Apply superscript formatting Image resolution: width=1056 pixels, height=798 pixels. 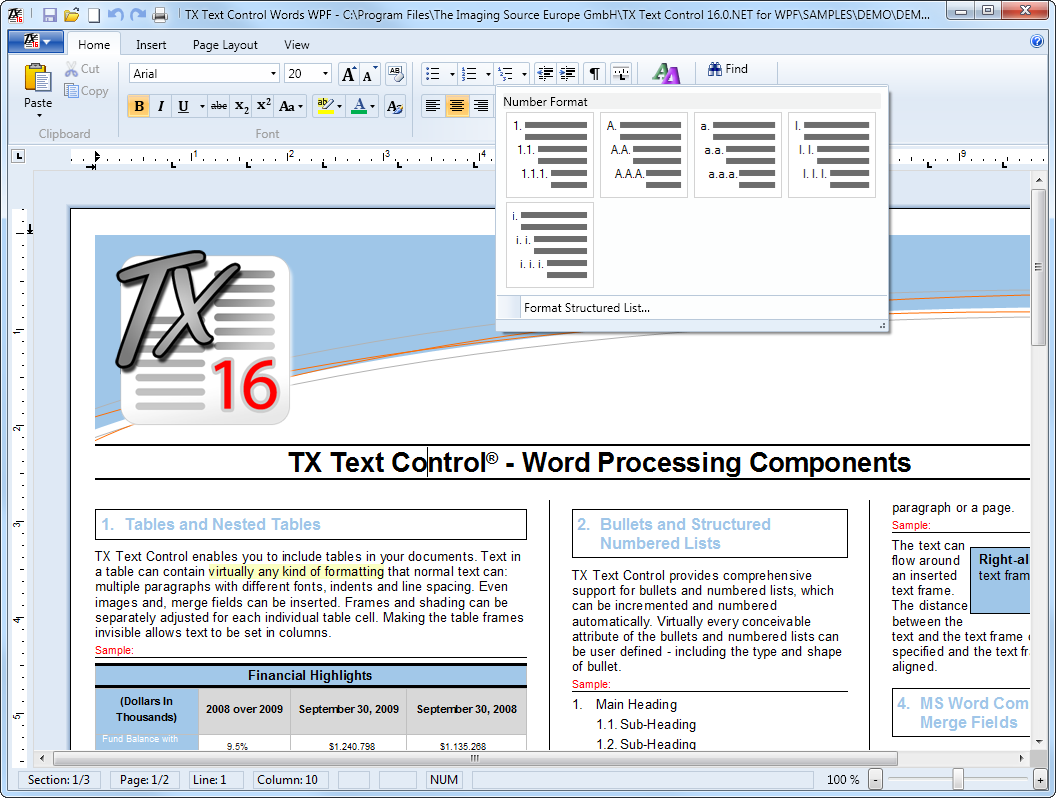(x=264, y=106)
